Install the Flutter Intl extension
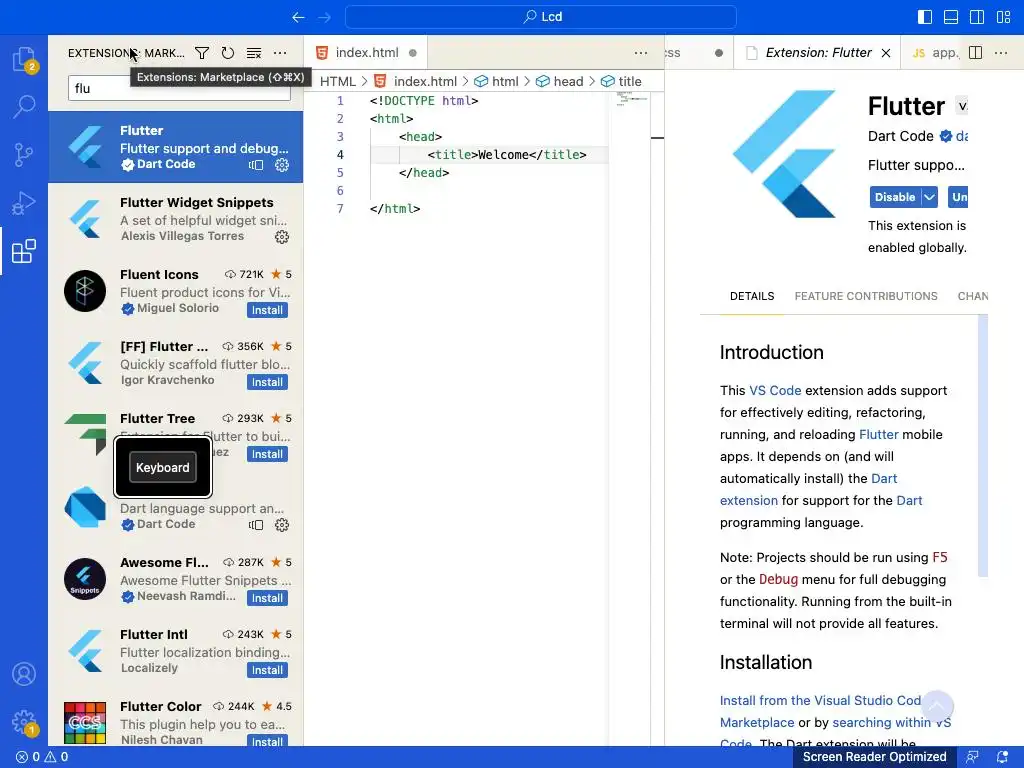The height and width of the screenshot is (768, 1024). tap(267, 670)
